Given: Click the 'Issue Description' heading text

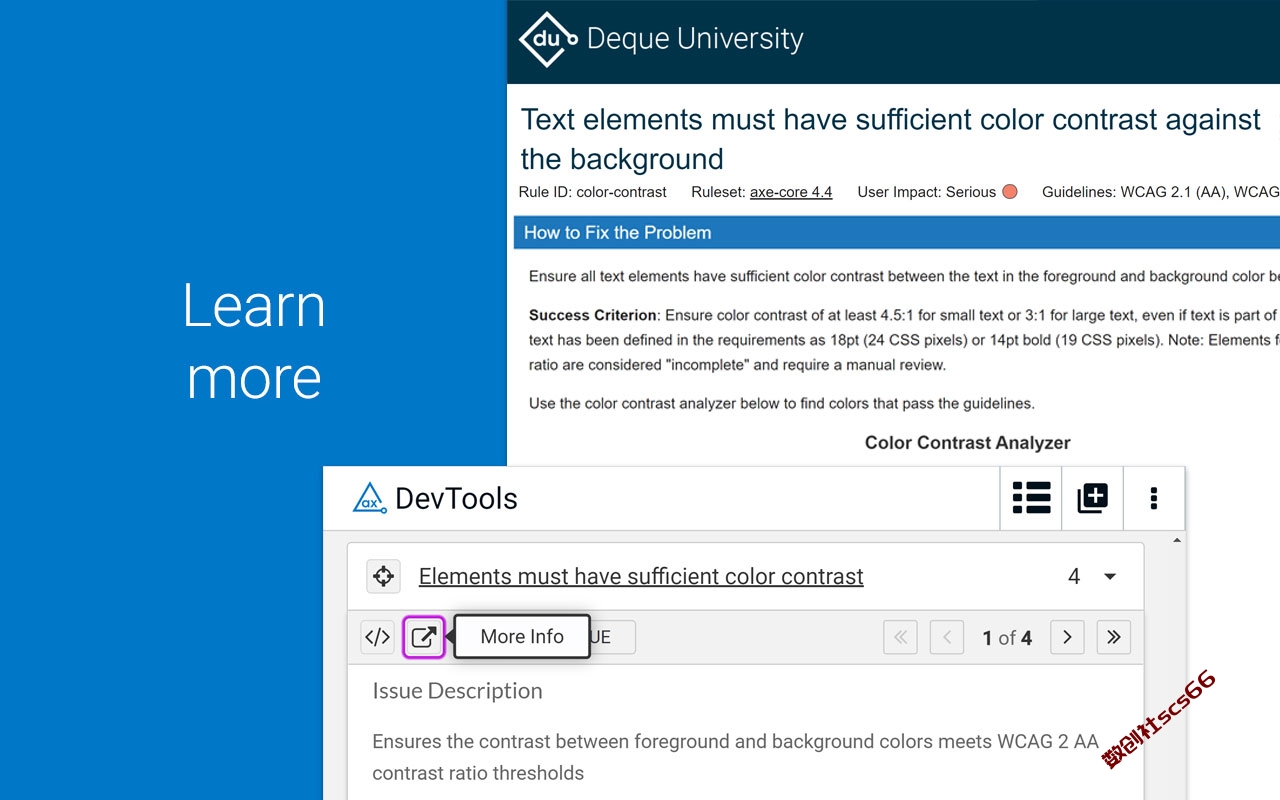Looking at the screenshot, I should 457,691.
